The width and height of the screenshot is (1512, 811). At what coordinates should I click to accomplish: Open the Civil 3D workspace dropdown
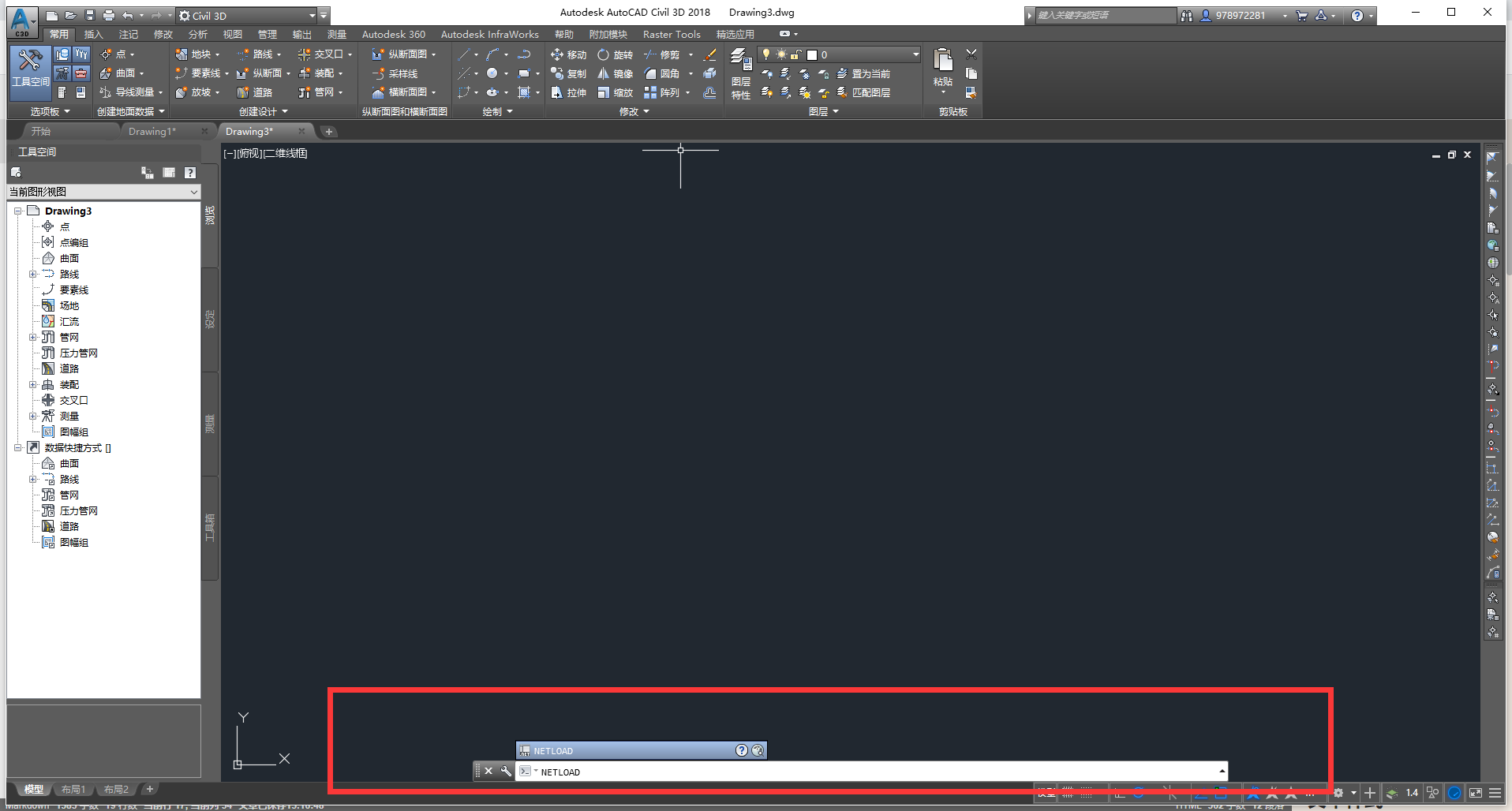(x=246, y=15)
